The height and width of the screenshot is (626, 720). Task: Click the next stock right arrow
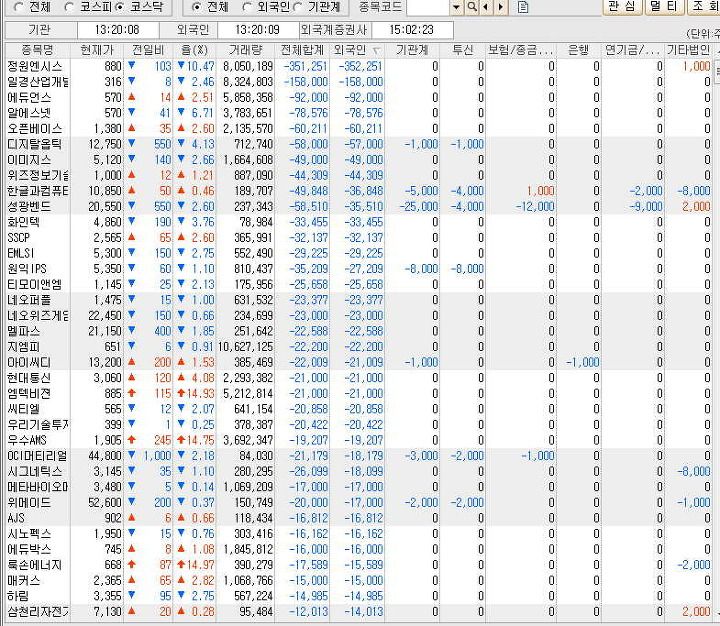[x=501, y=7]
